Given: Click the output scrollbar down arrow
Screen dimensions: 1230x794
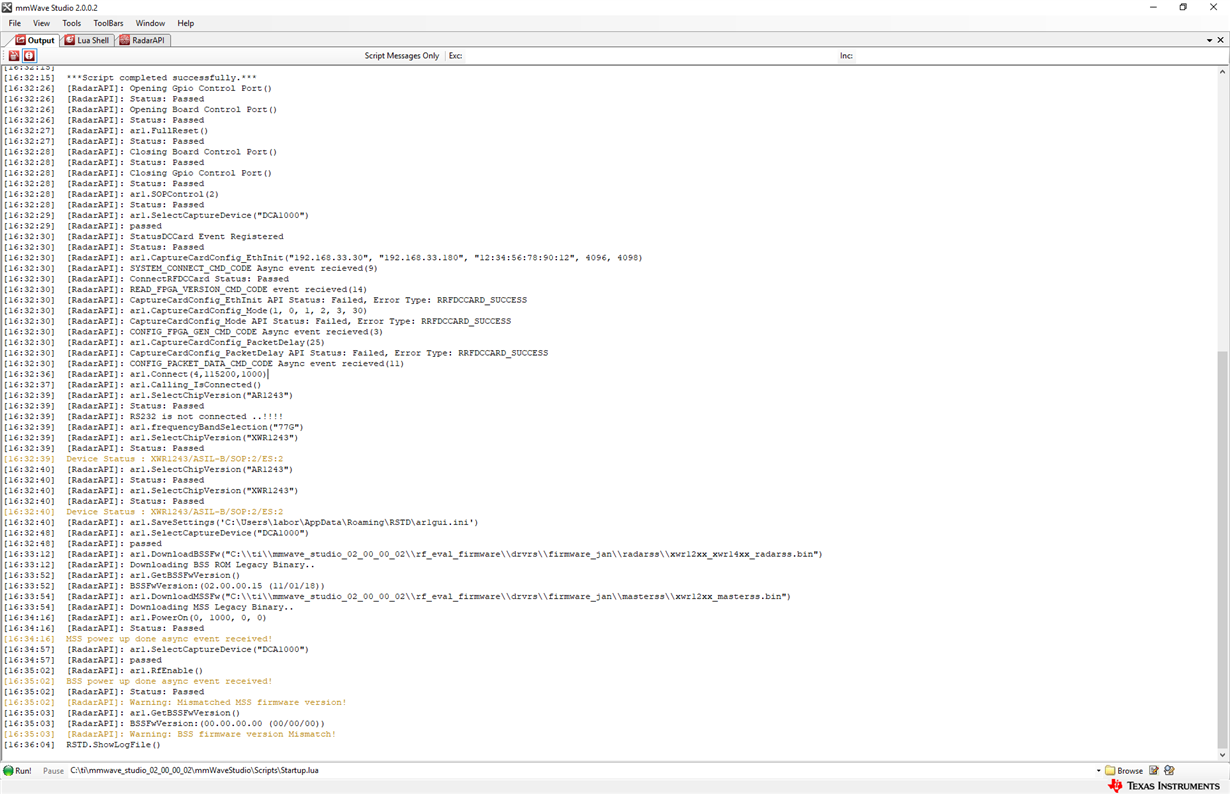Looking at the screenshot, I should pos(1222,755).
